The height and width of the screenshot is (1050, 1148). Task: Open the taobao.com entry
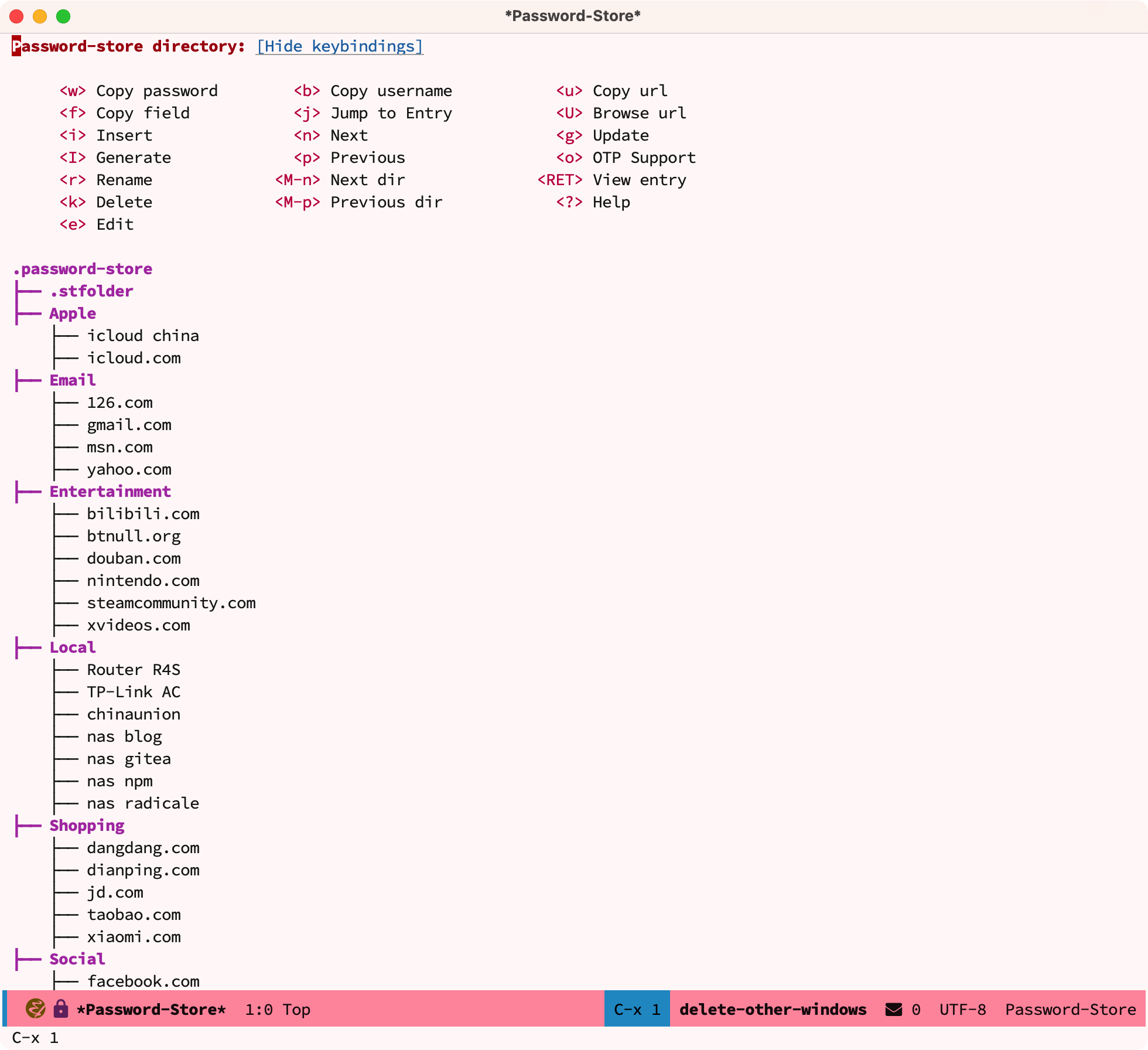click(x=134, y=915)
